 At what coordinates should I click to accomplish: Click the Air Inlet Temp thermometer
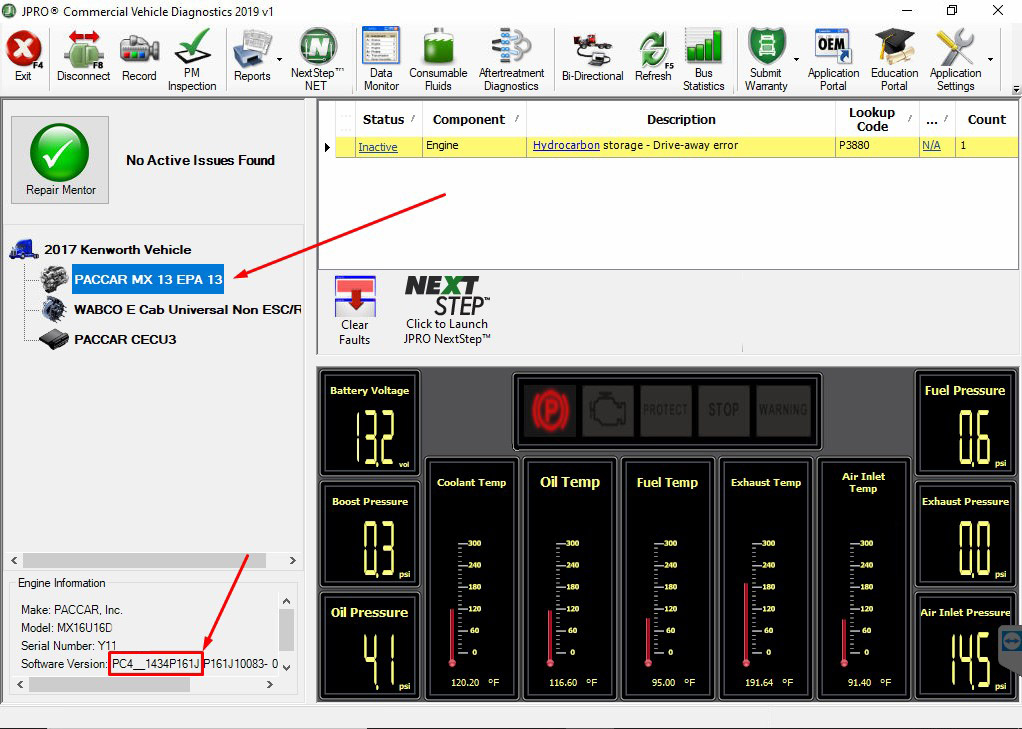coord(864,579)
